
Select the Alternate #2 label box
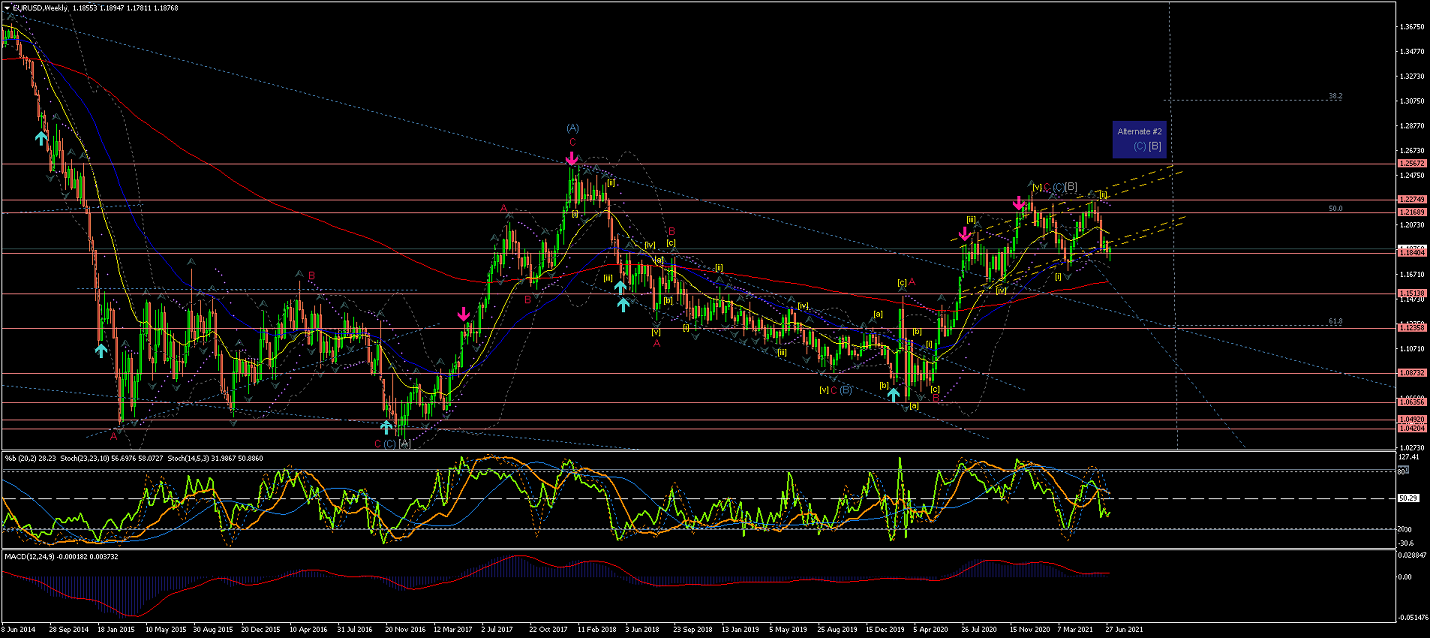click(x=1139, y=140)
